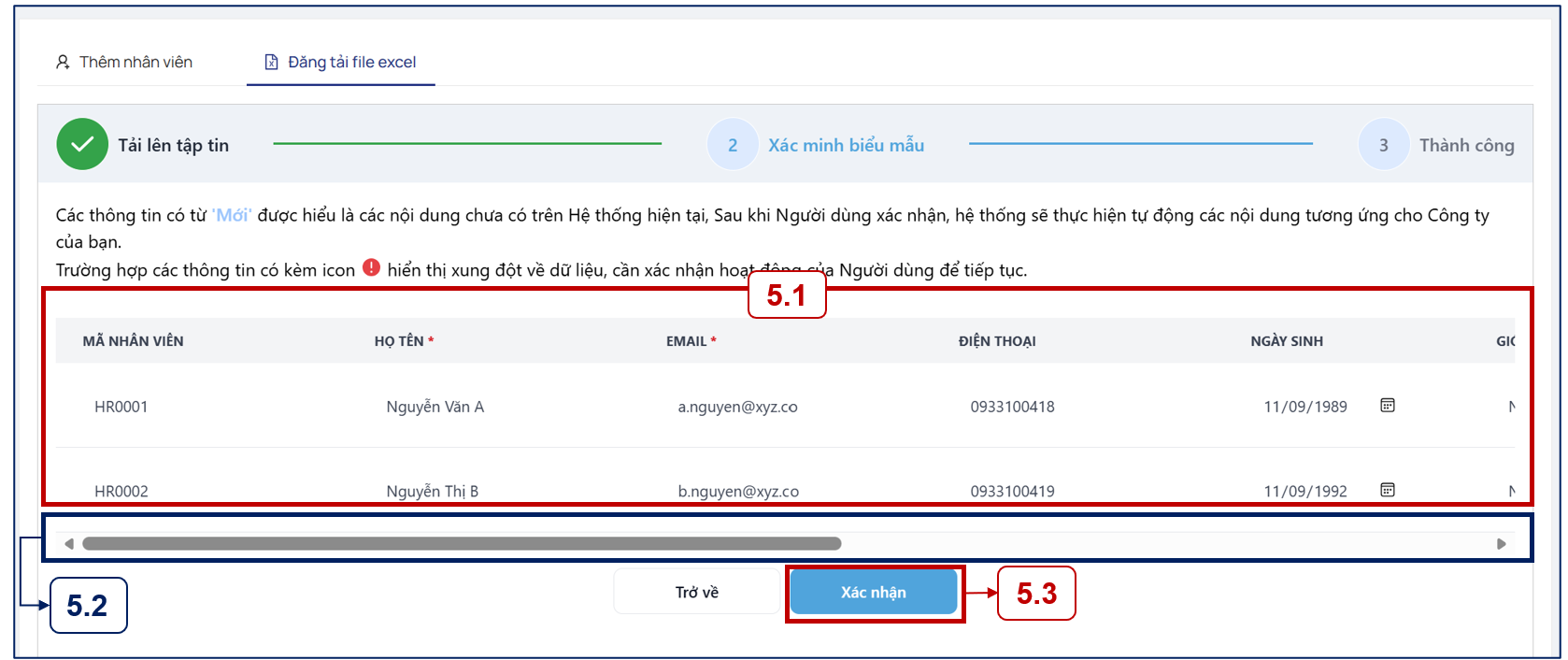Open calendar picker for 11/09/1989 birthdate
The height and width of the screenshot is (660, 1568).
click(x=1388, y=406)
